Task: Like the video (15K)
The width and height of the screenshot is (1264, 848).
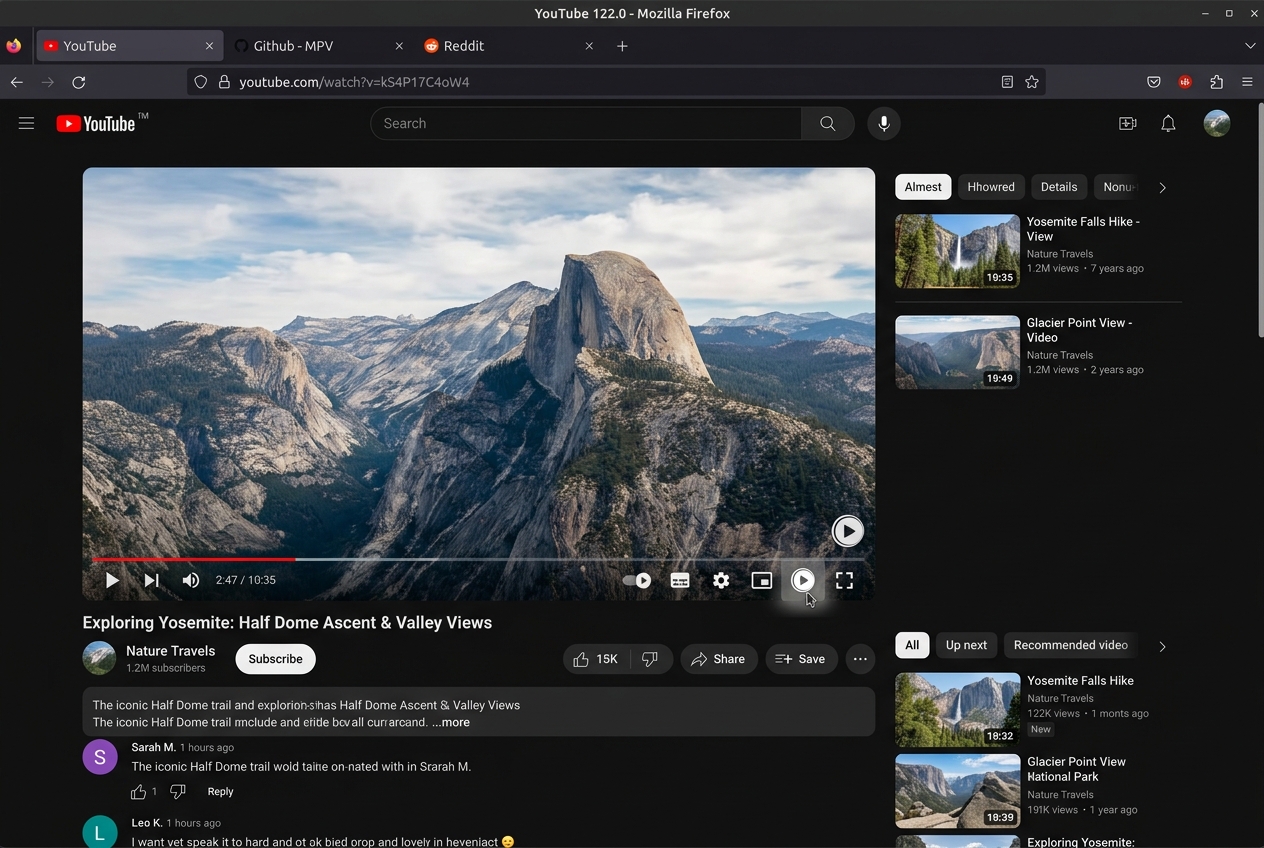Action: point(597,659)
